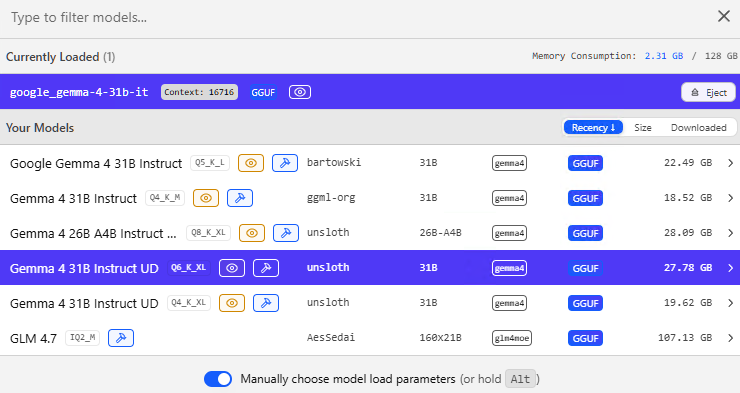The width and height of the screenshot is (740, 393).
Task: Expand chevron on Gemma 4 26B A4B Instruct row
Action: 730,233
